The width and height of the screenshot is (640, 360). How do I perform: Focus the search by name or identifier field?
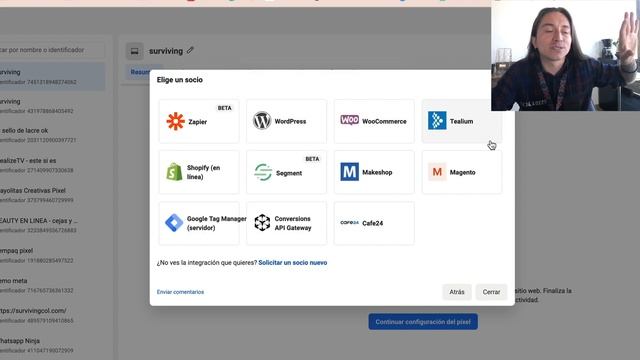point(52,50)
